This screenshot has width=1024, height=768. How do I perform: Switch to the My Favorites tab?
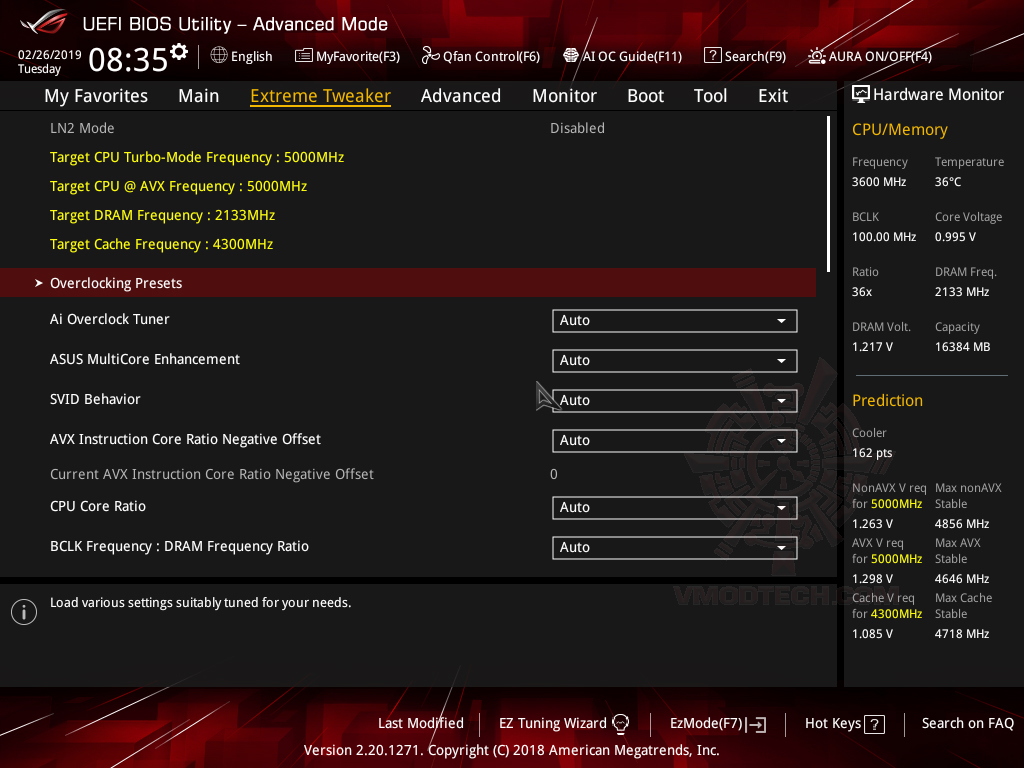(x=96, y=96)
